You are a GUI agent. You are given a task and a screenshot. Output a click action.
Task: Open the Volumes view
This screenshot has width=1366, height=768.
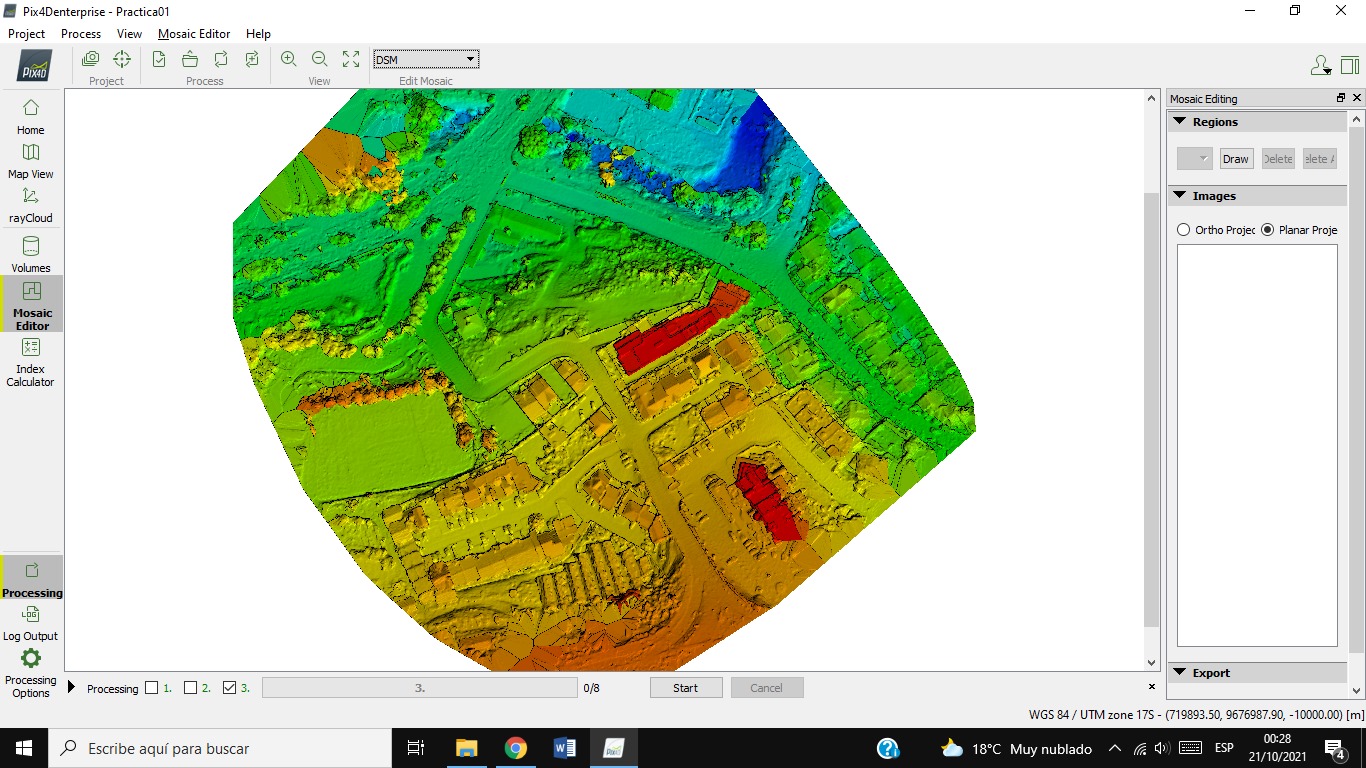[x=31, y=254]
